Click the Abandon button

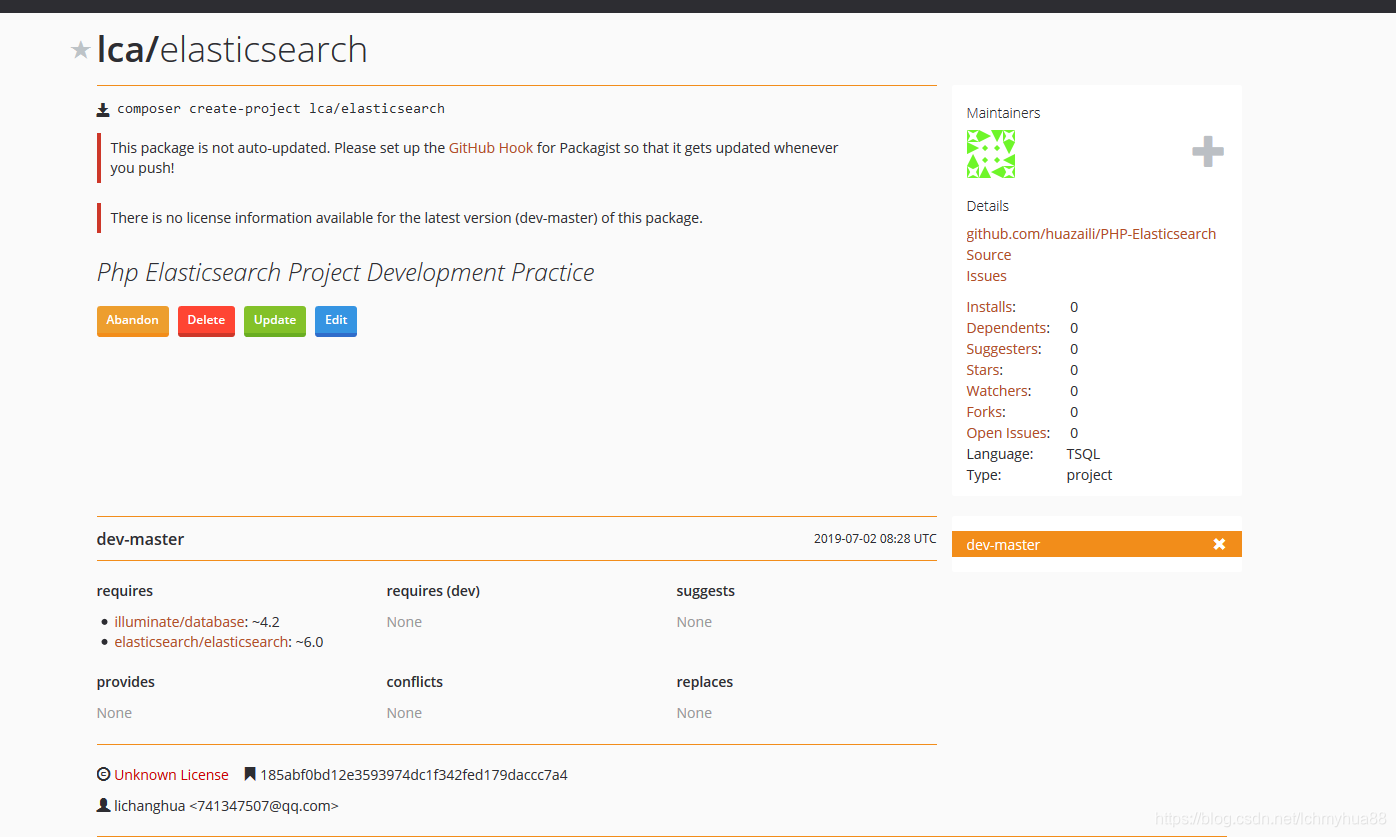(133, 321)
